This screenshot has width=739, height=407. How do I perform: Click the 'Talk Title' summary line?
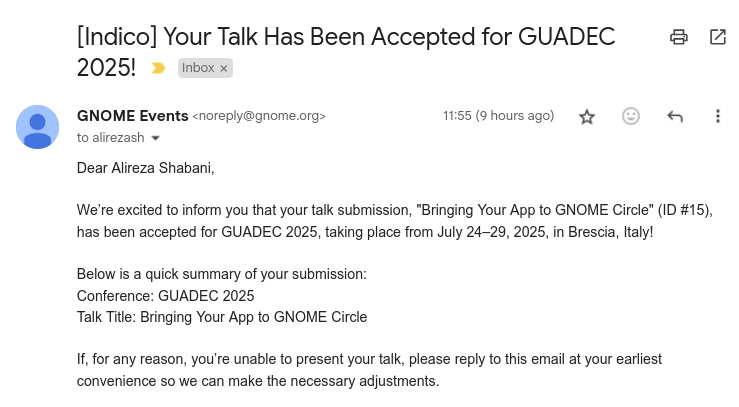(222, 317)
